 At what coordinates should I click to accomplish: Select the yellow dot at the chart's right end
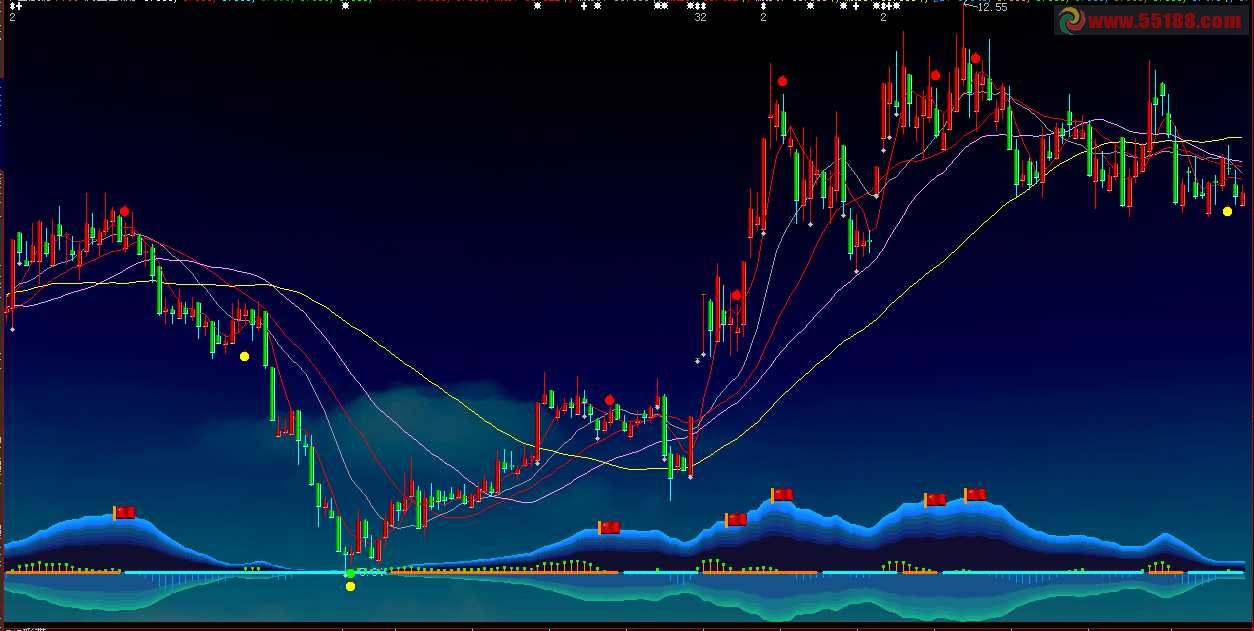tap(1227, 211)
